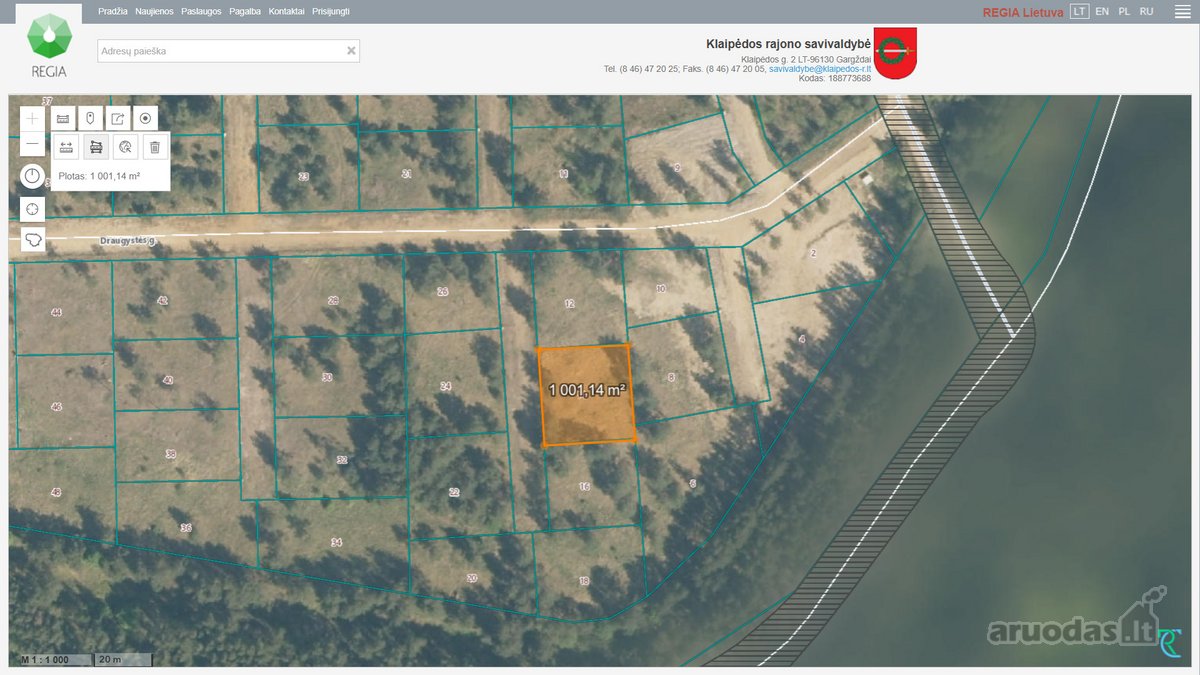Focus the Adresų paieška search field
This screenshot has width=1200, height=675.
coord(228,51)
